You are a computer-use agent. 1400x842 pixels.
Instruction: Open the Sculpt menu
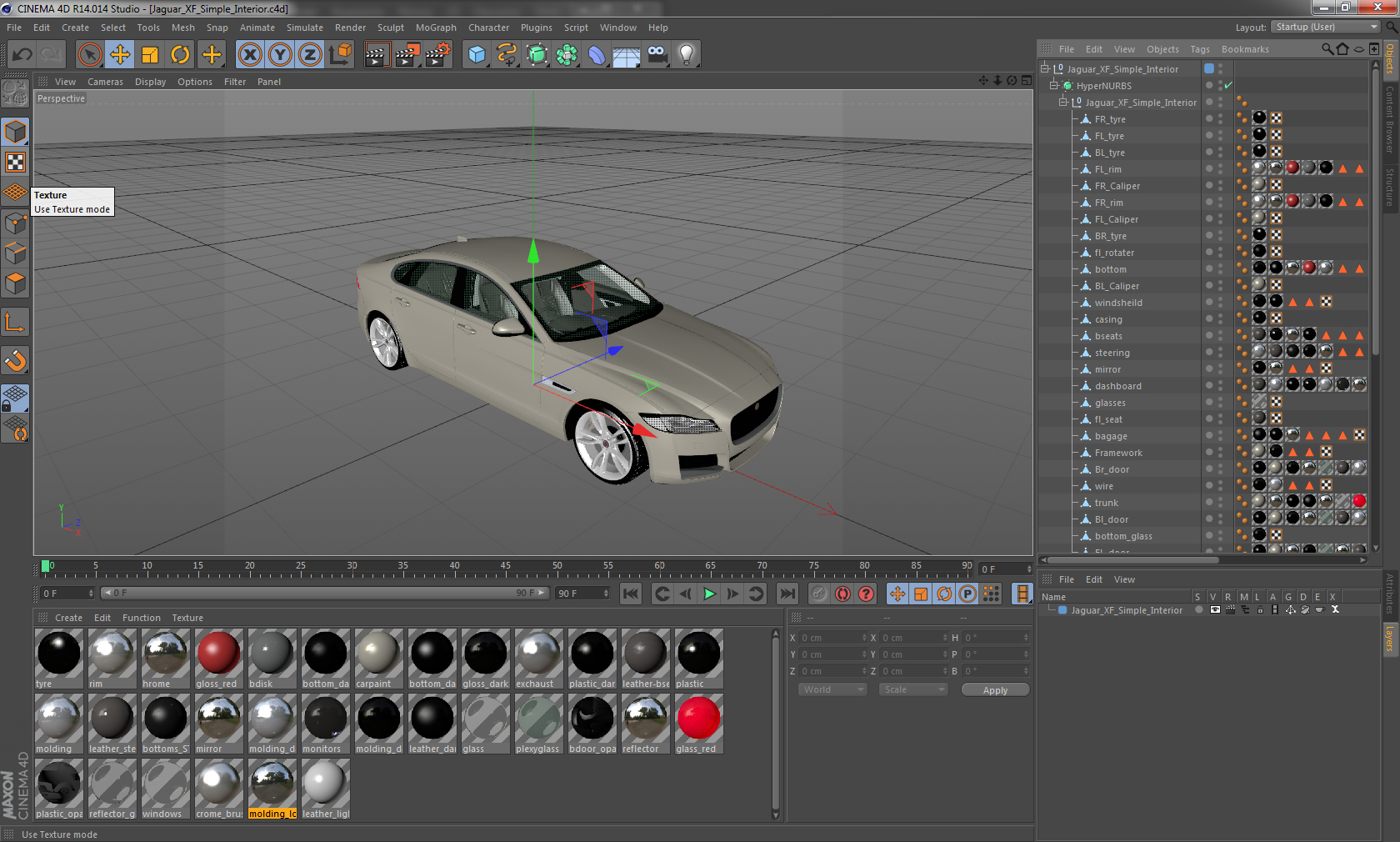tap(390, 28)
